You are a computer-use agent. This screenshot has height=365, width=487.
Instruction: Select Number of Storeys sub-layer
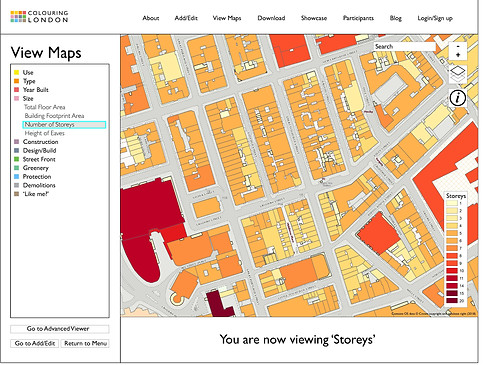point(64,125)
